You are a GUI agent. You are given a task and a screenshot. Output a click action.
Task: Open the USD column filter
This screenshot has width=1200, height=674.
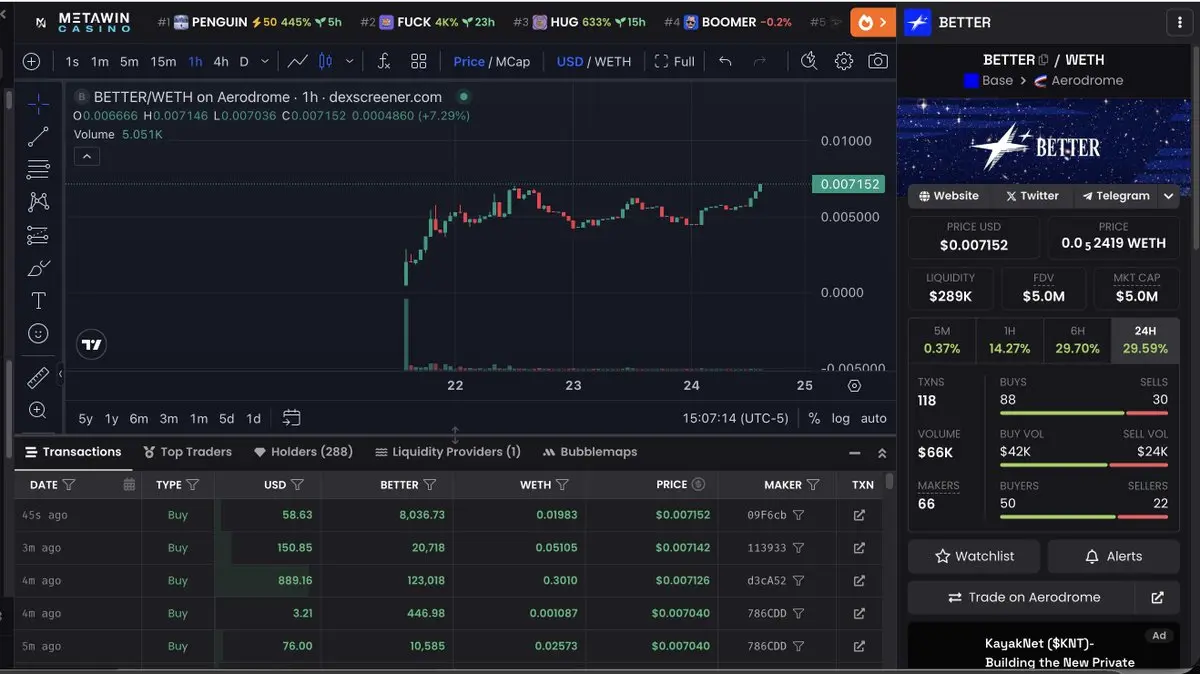tap(298, 485)
